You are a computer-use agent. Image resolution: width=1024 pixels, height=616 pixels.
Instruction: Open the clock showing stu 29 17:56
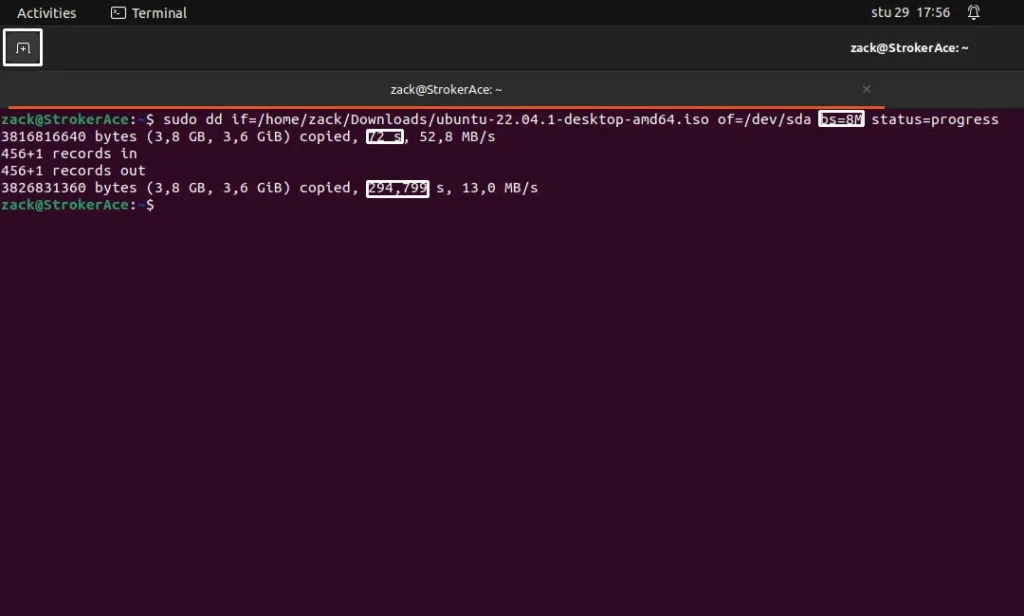pyautogui.click(x=910, y=12)
